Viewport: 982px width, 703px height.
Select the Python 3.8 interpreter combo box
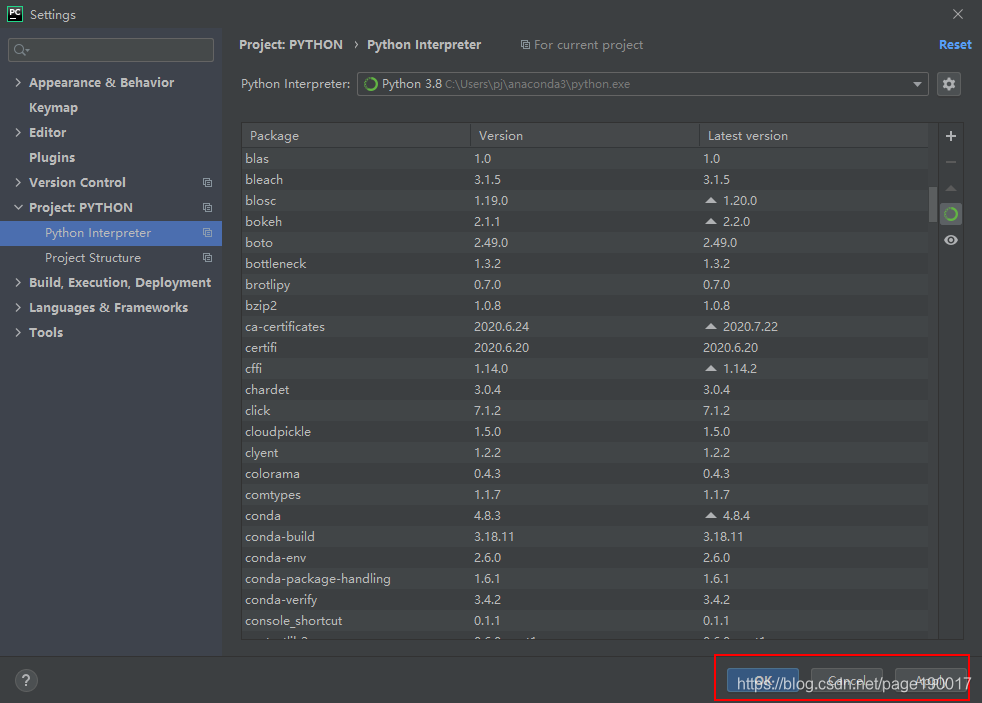[x=643, y=84]
